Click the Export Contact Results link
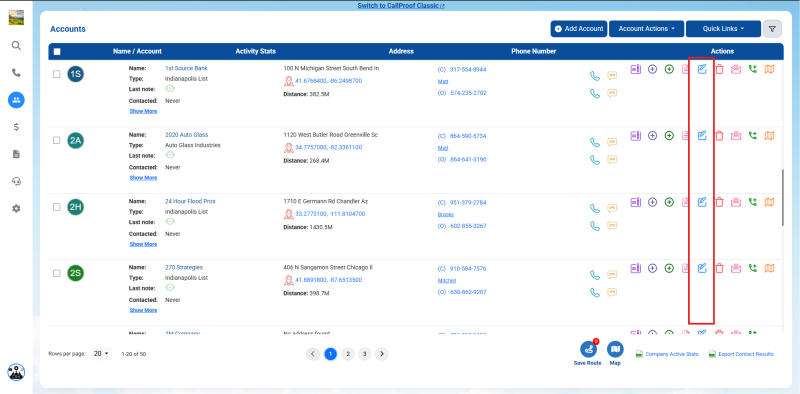Viewport: 800px width, 394px height. coord(741,354)
